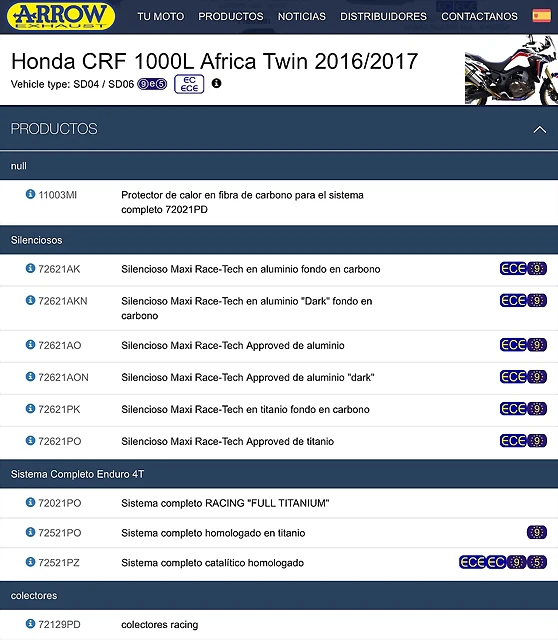Open info icon for product 72129PD
Screen dimensions: 558x640
coord(30,624)
